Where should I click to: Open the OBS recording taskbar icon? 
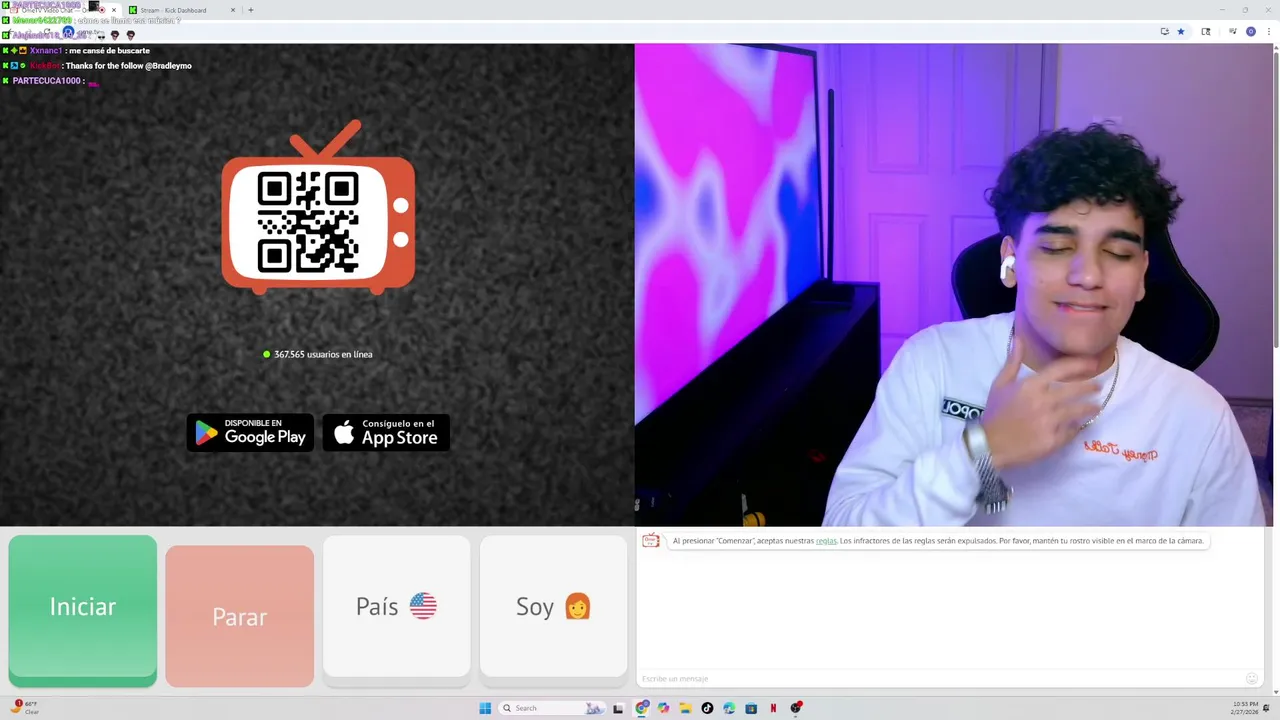click(x=796, y=708)
